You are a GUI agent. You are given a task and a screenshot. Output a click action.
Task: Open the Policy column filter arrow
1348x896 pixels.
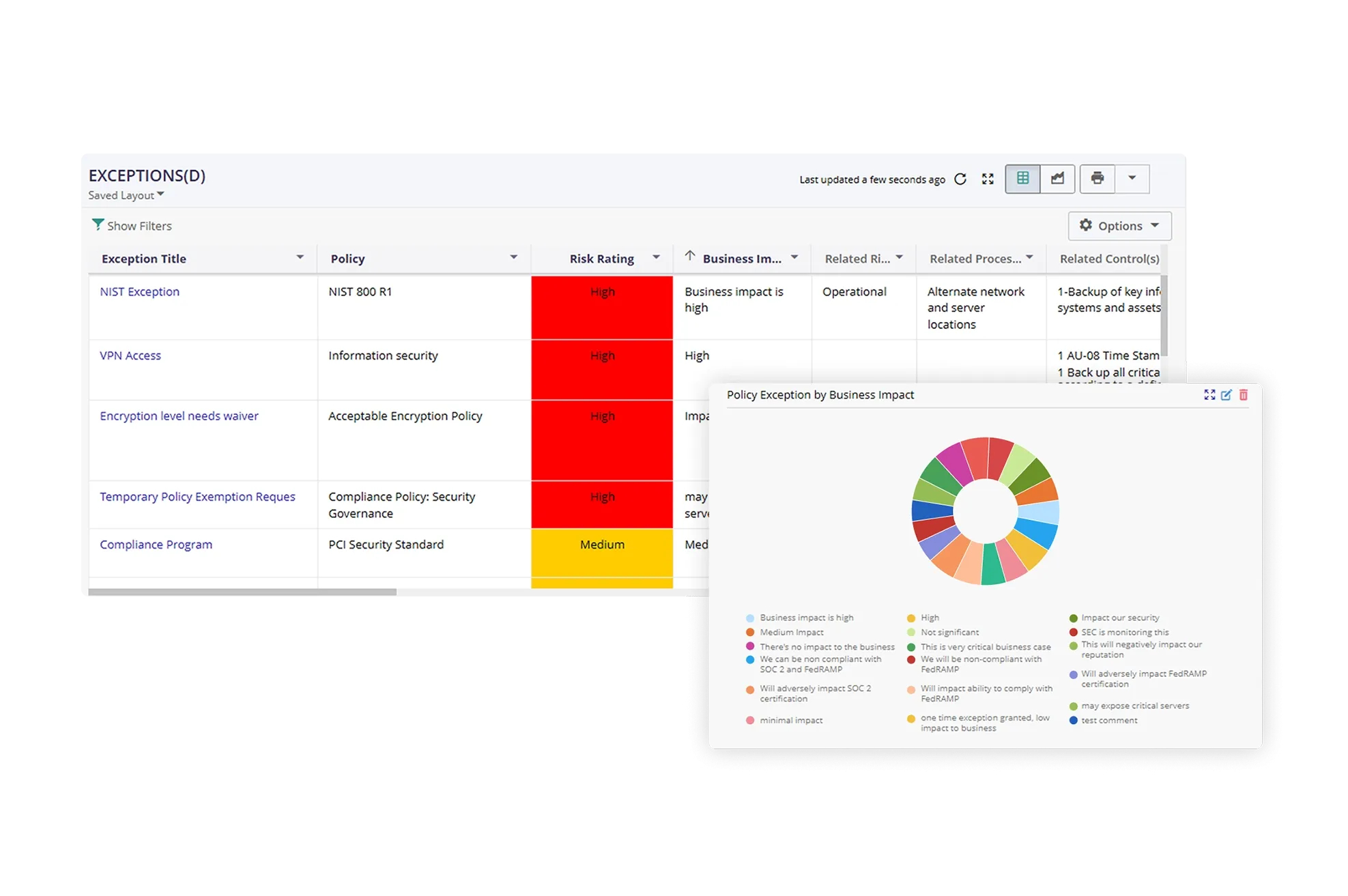tap(513, 257)
